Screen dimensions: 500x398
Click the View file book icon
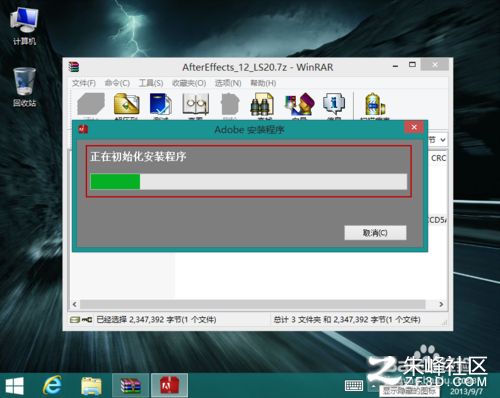point(196,104)
